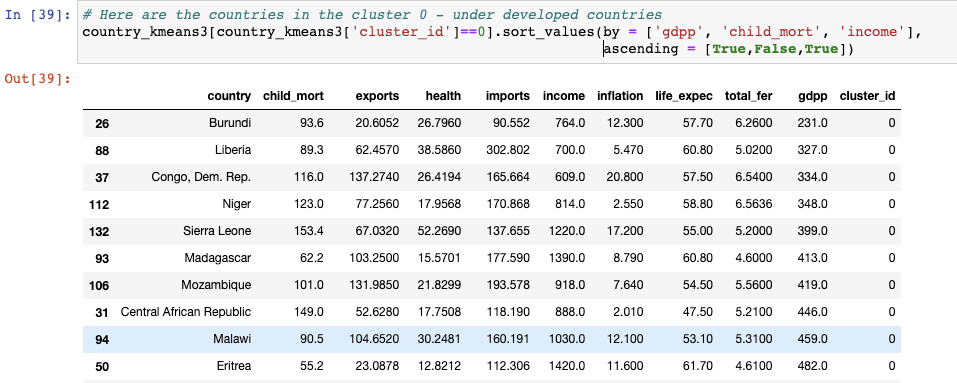The height and width of the screenshot is (383, 957).
Task: Click row index 37
Action: [x=102, y=177]
